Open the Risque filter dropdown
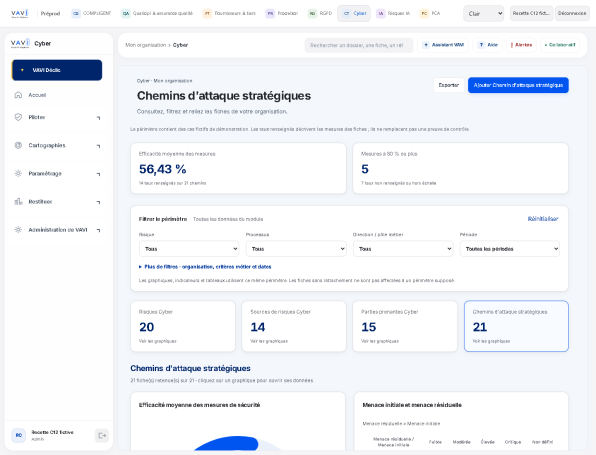 click(189, 249)
